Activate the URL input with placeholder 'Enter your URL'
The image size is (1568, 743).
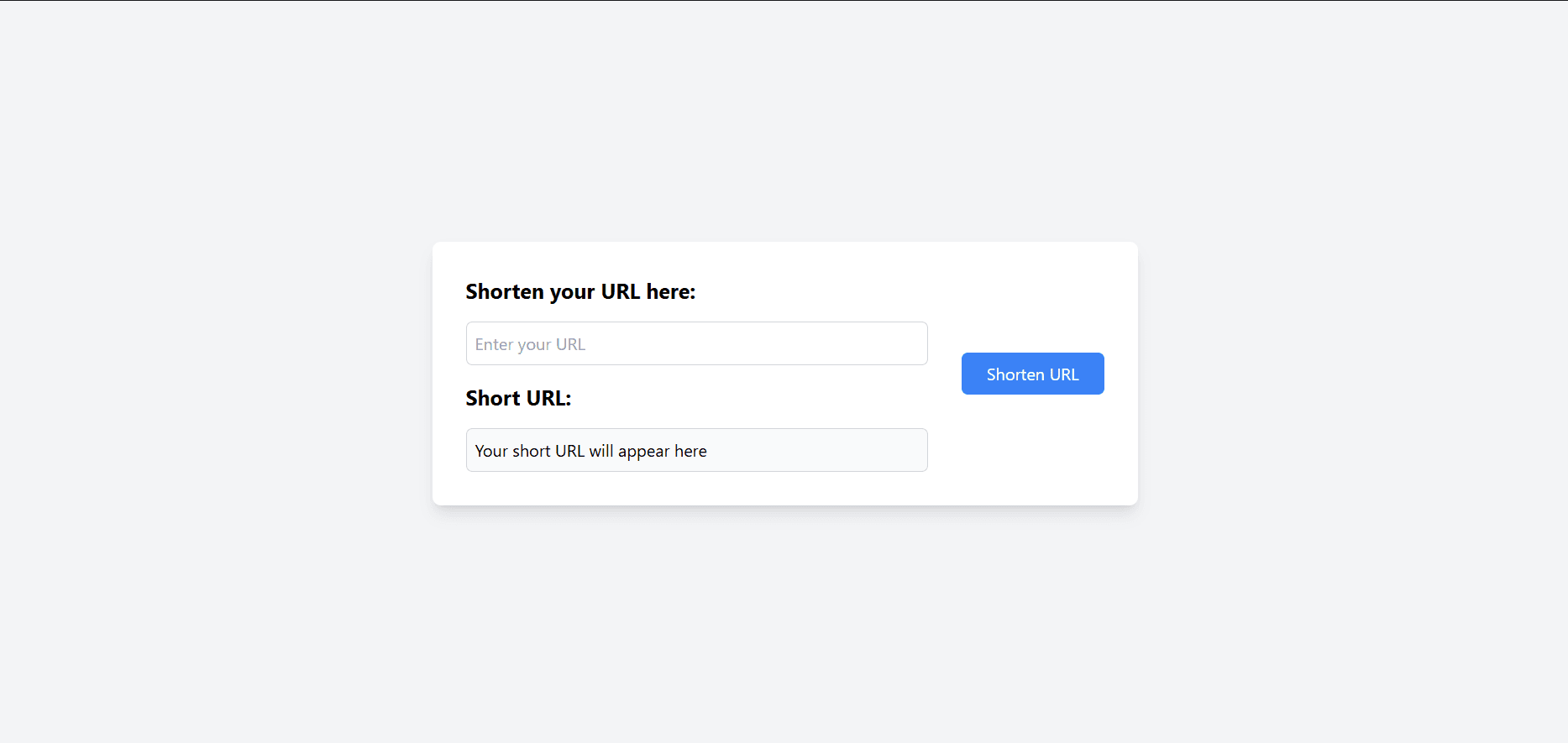[696, 343]
